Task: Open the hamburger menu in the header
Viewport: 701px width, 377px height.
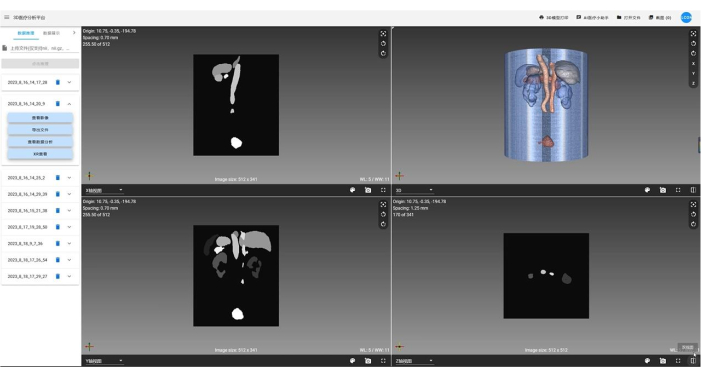Action: click(x=7, y=17)
